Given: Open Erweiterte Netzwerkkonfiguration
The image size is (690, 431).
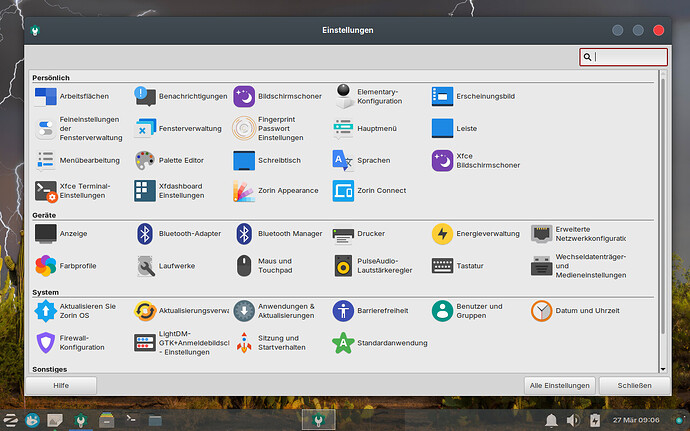Looking at the screenshot, I should 579,234.
